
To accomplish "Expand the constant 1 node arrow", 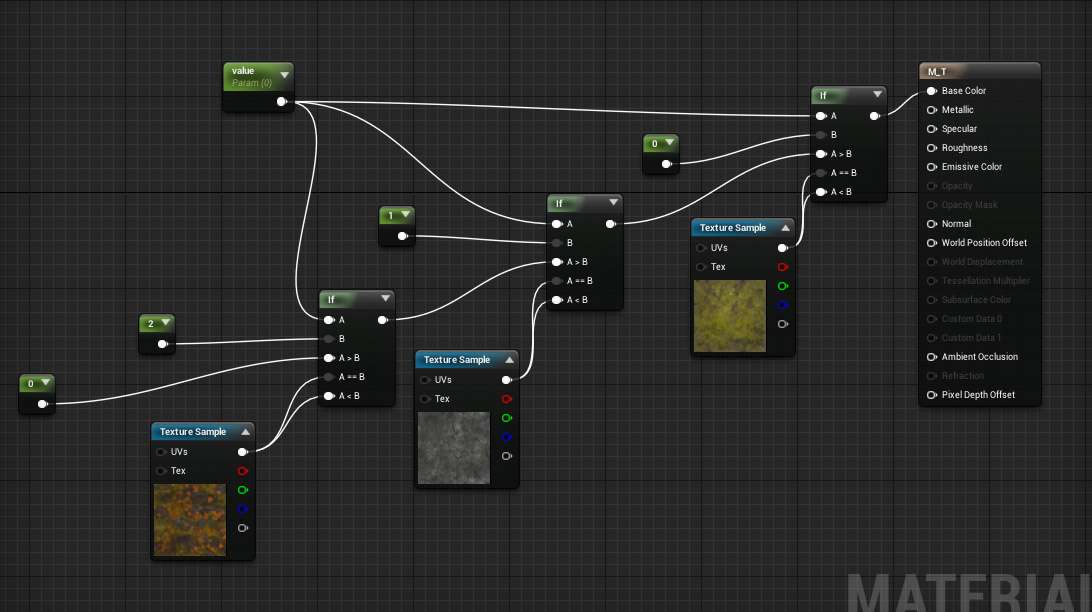I will [x=405, y=214].
